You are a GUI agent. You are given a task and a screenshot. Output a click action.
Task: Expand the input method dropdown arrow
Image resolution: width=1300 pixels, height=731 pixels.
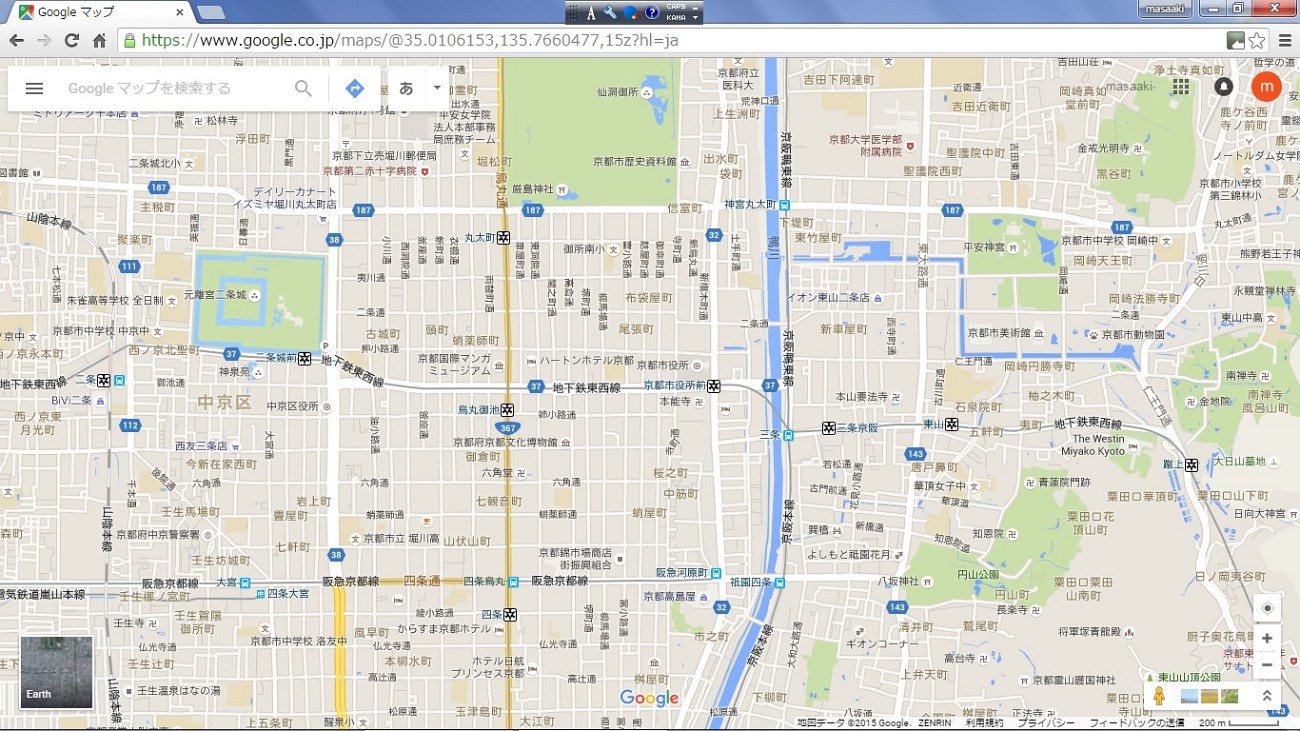coord(437,88)
